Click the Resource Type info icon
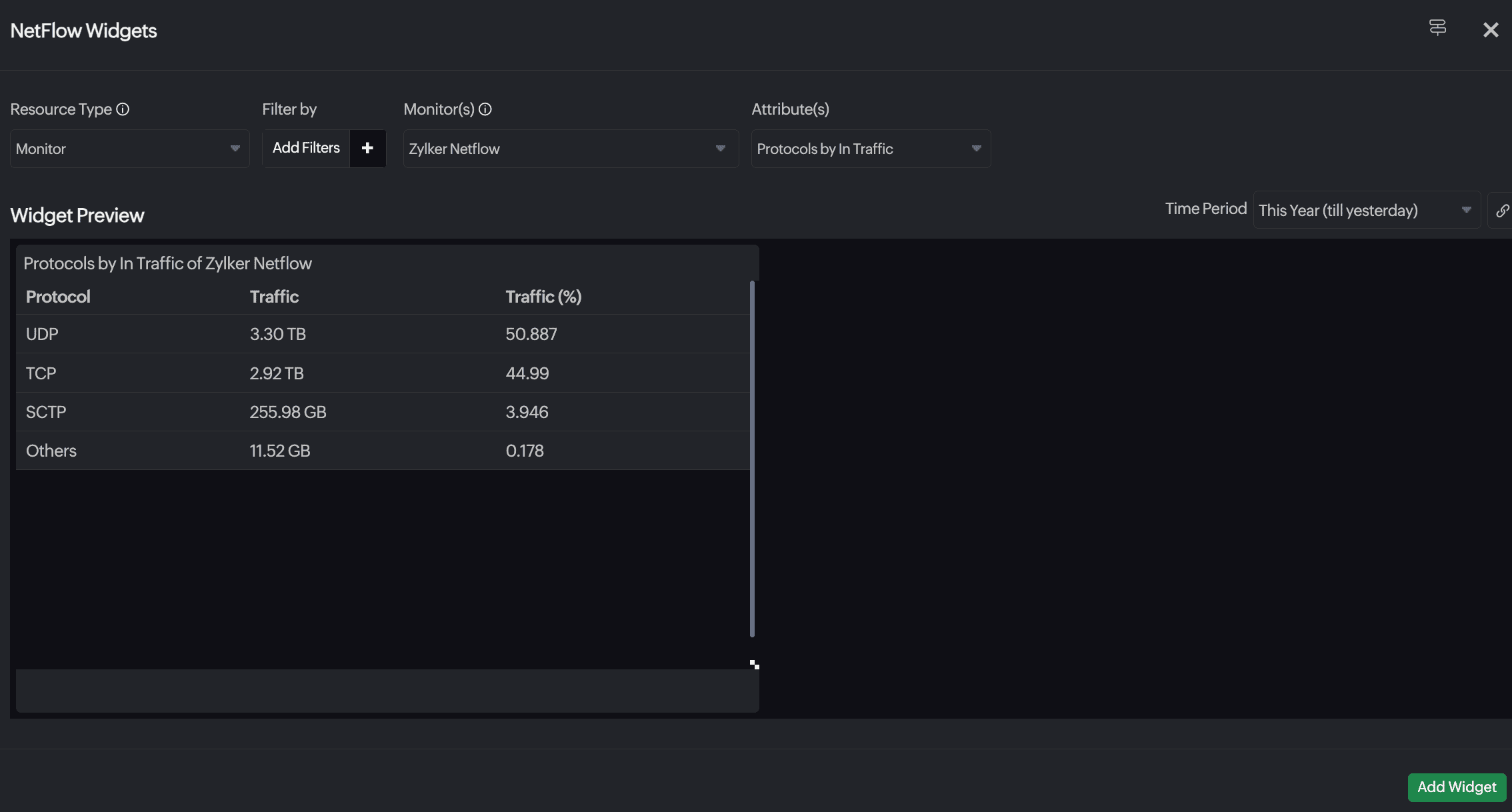The height and width of the screenshot is (812, 1512). click(123, 109)
